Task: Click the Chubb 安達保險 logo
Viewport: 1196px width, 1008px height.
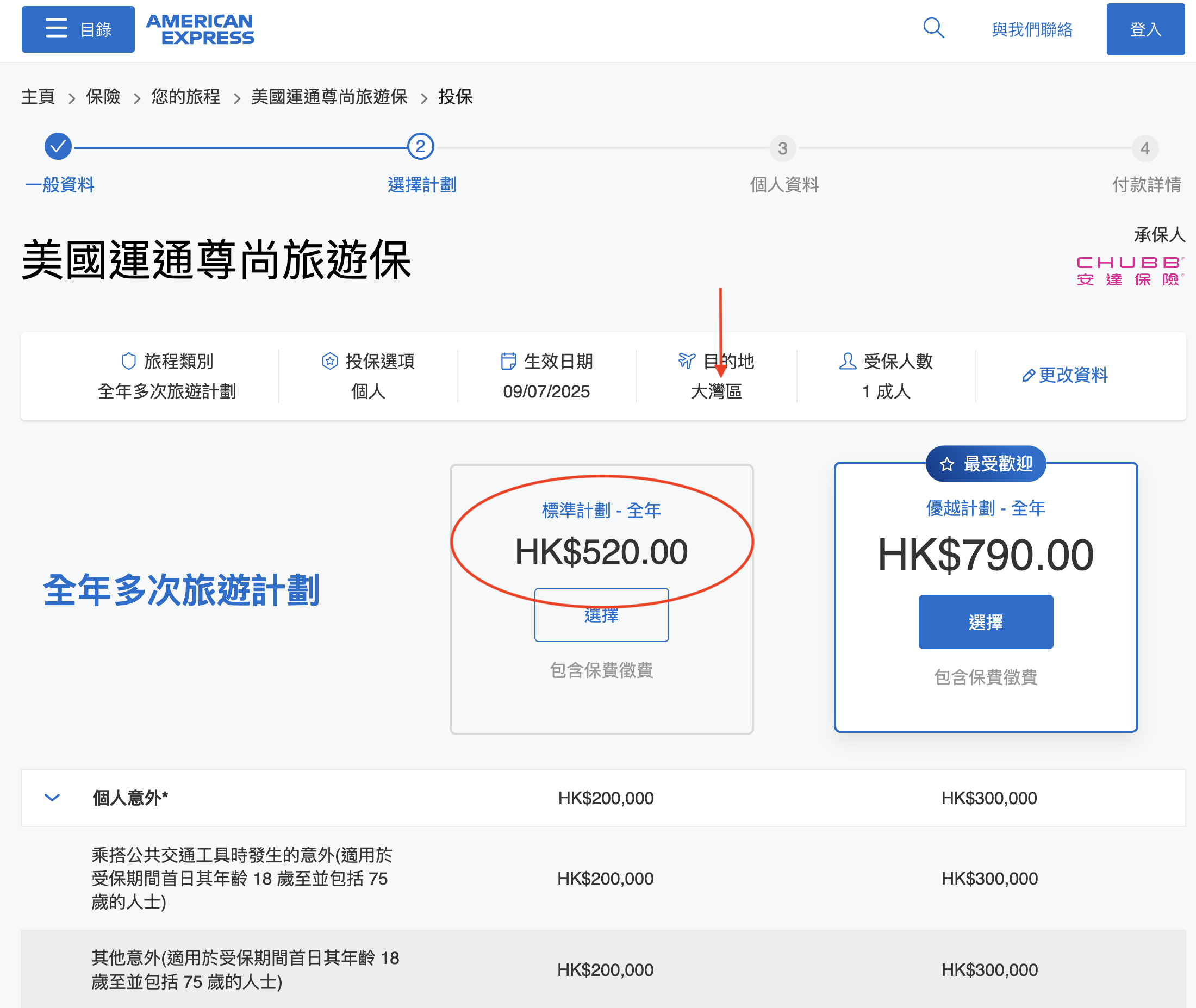Action: tap(1130, 271)
